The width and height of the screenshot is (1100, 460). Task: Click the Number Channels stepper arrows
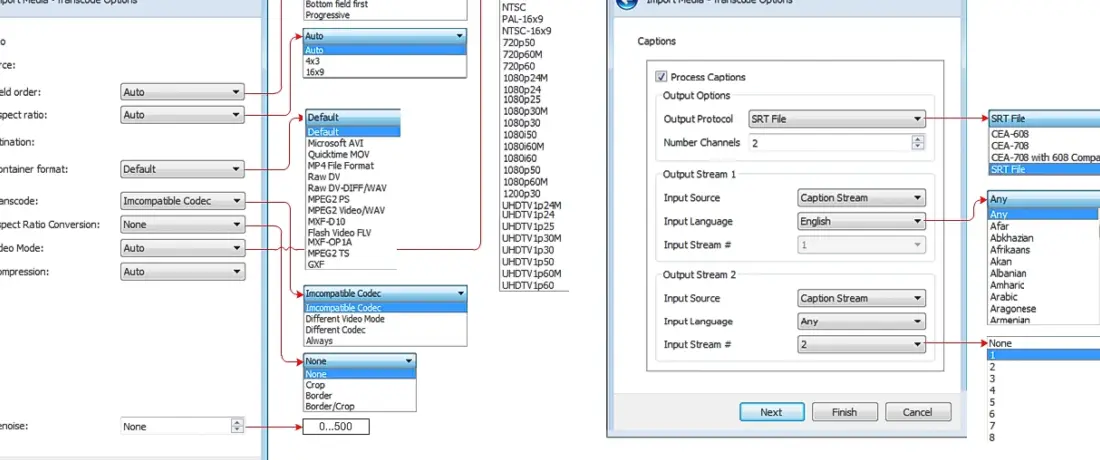(917, 143)
